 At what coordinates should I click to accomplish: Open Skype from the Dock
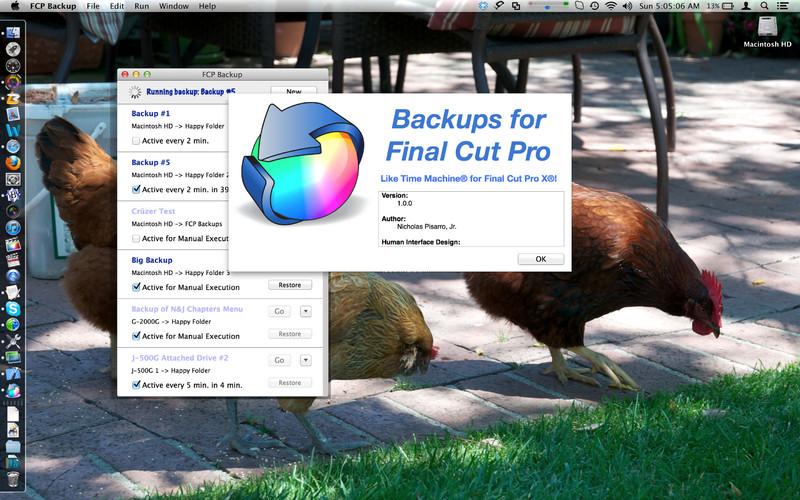point(13,309)
